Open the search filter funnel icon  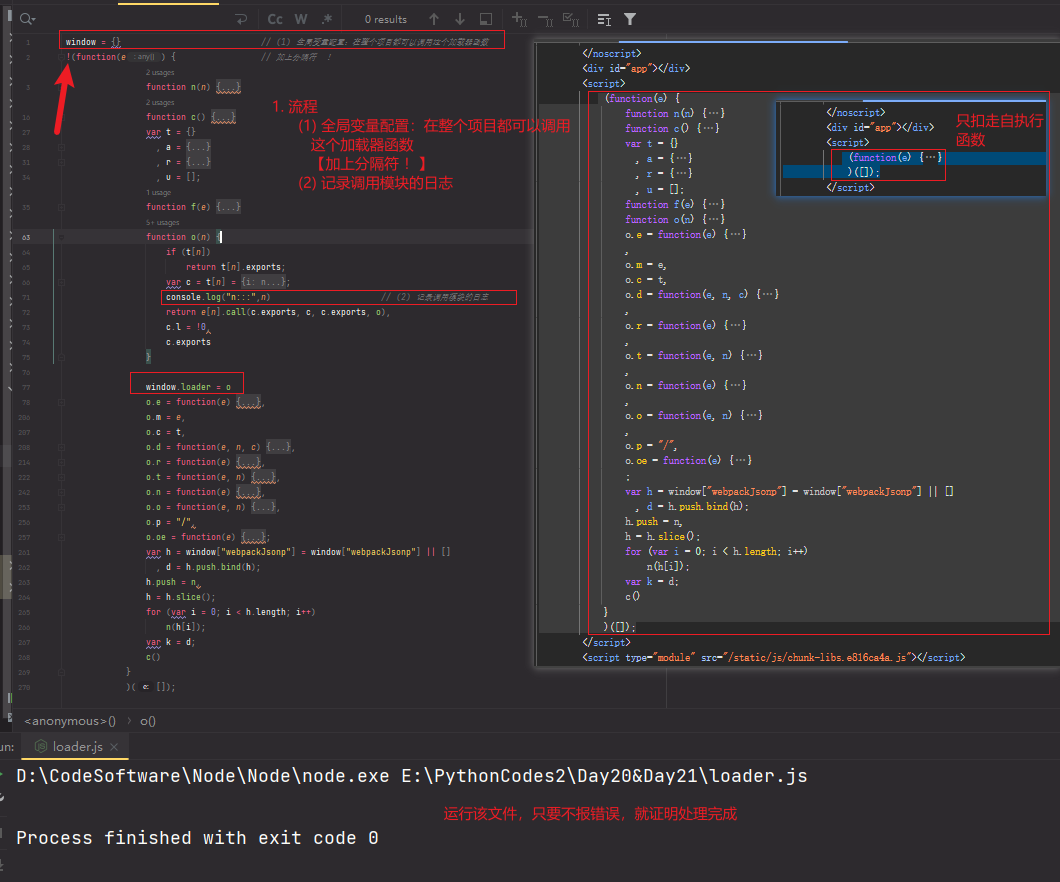[x=629, y=20]
